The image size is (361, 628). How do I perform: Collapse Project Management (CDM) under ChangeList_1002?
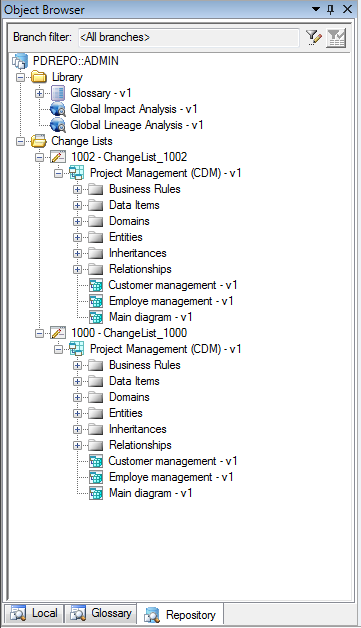[58, 173]
